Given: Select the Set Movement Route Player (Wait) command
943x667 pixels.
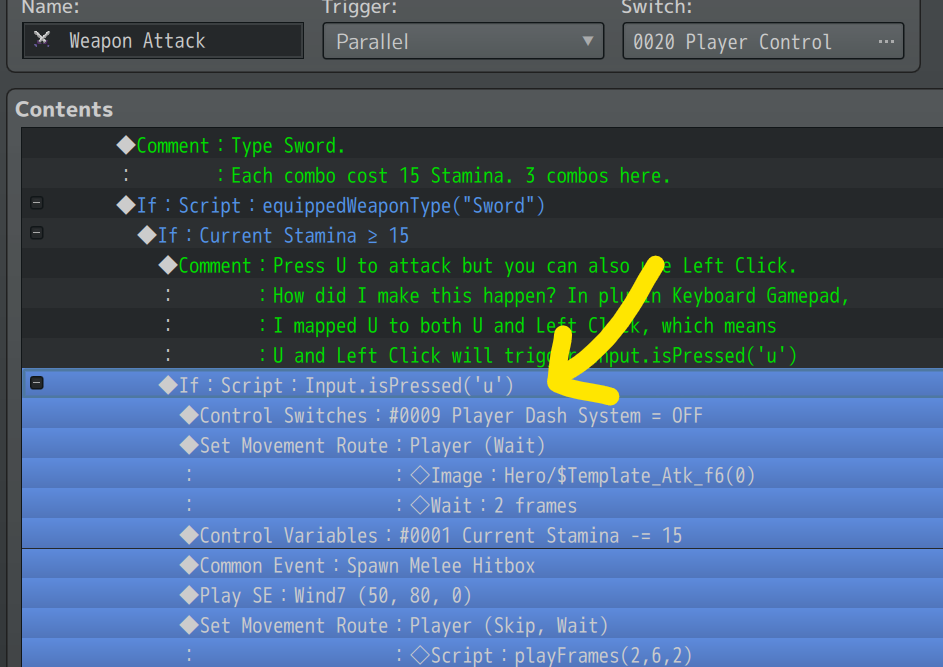Looking at the screenshot, I should point(482,446).
